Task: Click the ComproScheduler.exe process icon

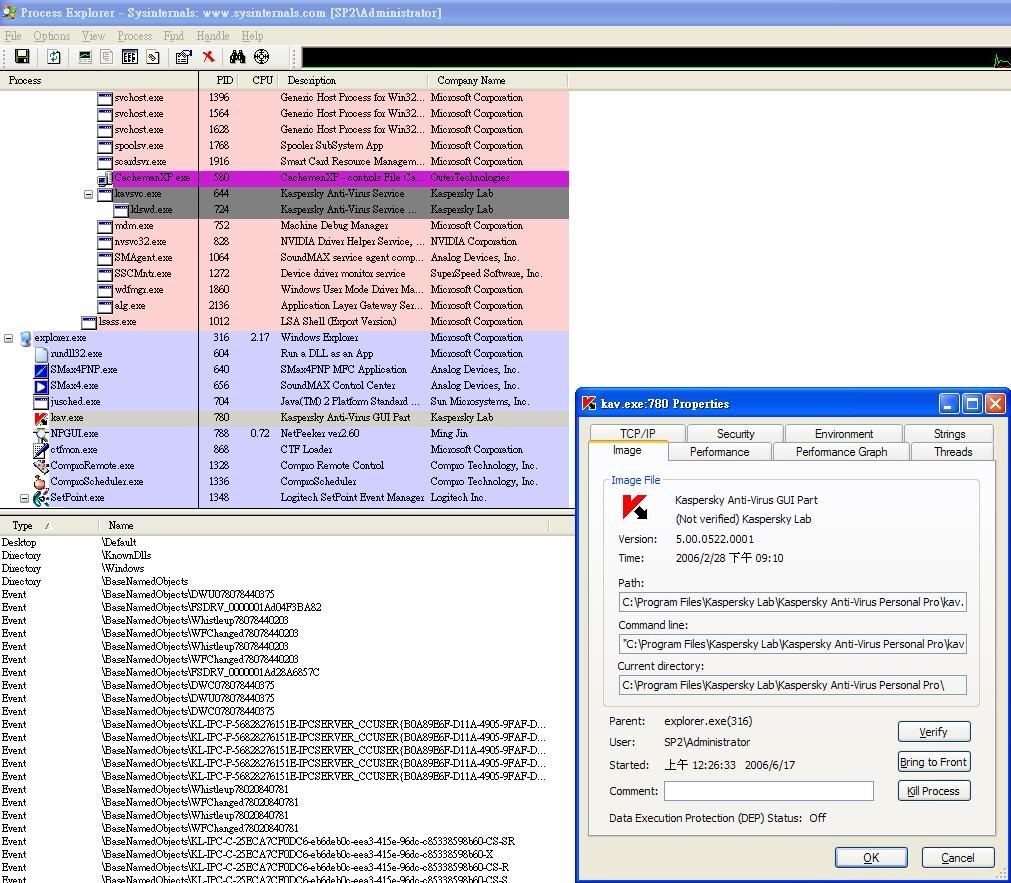Action: (x=41, y=482)
